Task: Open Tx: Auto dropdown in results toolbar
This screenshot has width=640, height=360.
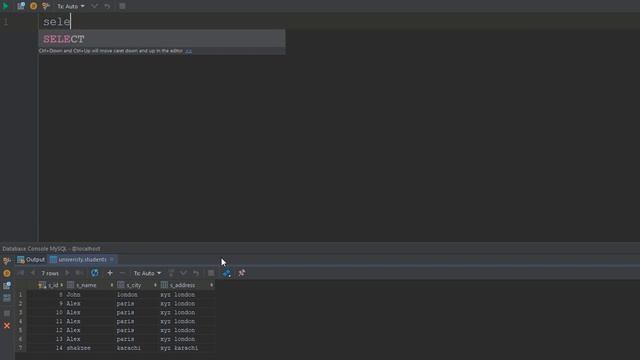Action: 147,273
